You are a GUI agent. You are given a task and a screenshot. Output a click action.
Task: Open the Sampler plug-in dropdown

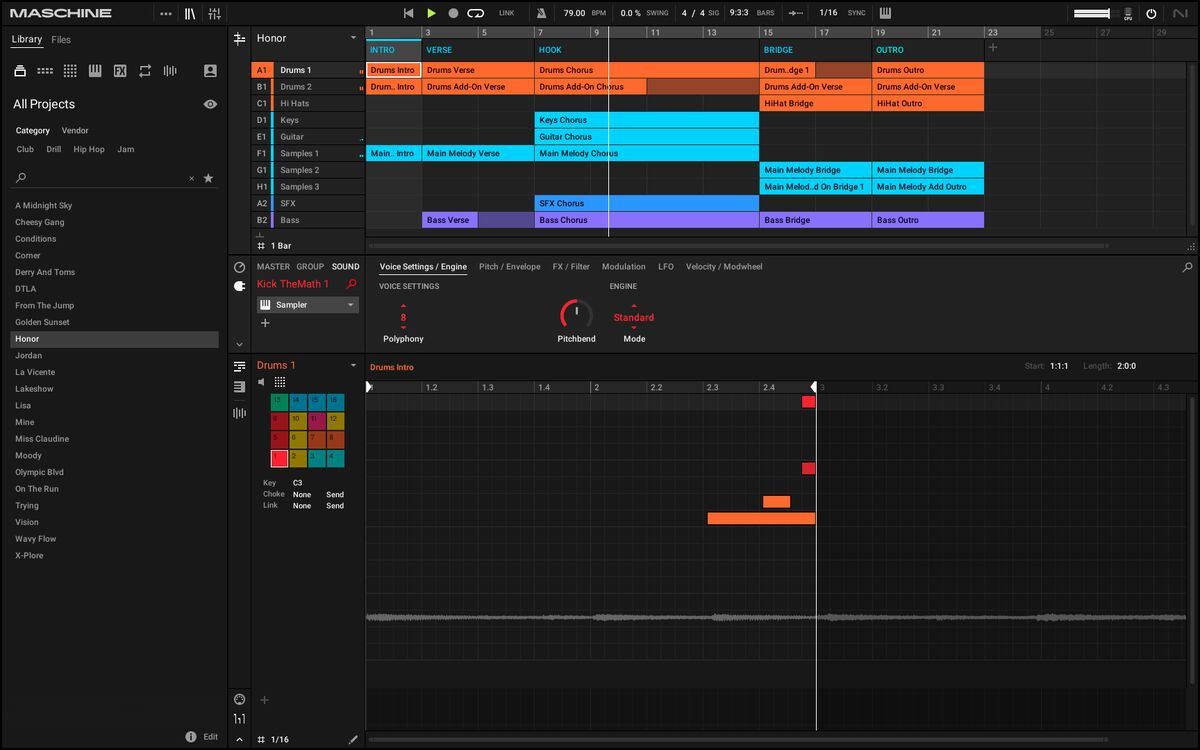351,305
